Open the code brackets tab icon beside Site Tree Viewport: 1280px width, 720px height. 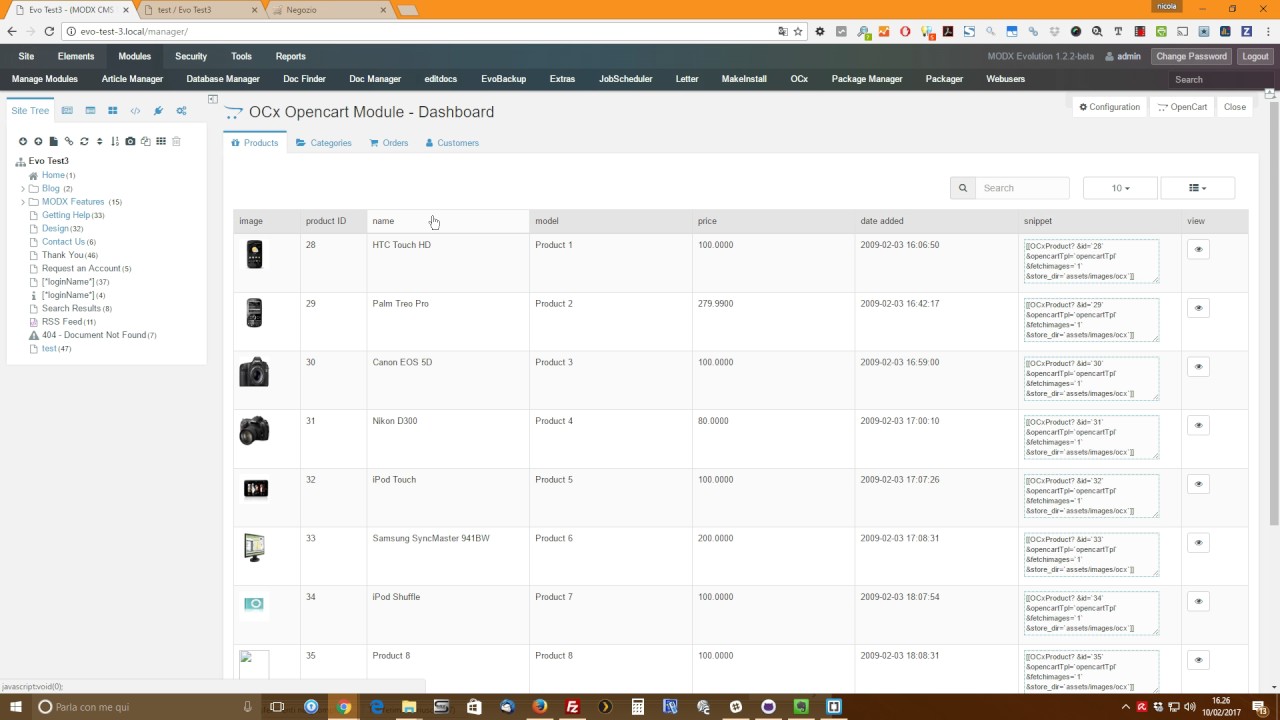coord(135,111)
